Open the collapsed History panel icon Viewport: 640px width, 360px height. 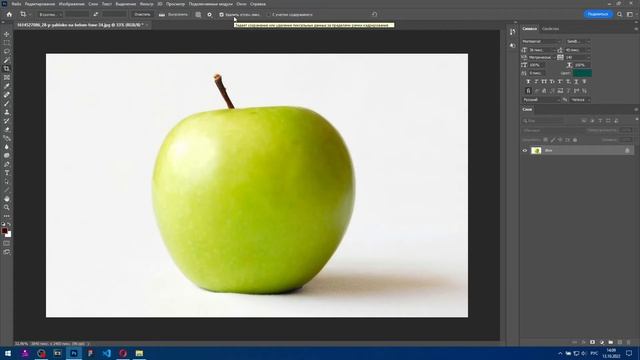coord(513,32)
